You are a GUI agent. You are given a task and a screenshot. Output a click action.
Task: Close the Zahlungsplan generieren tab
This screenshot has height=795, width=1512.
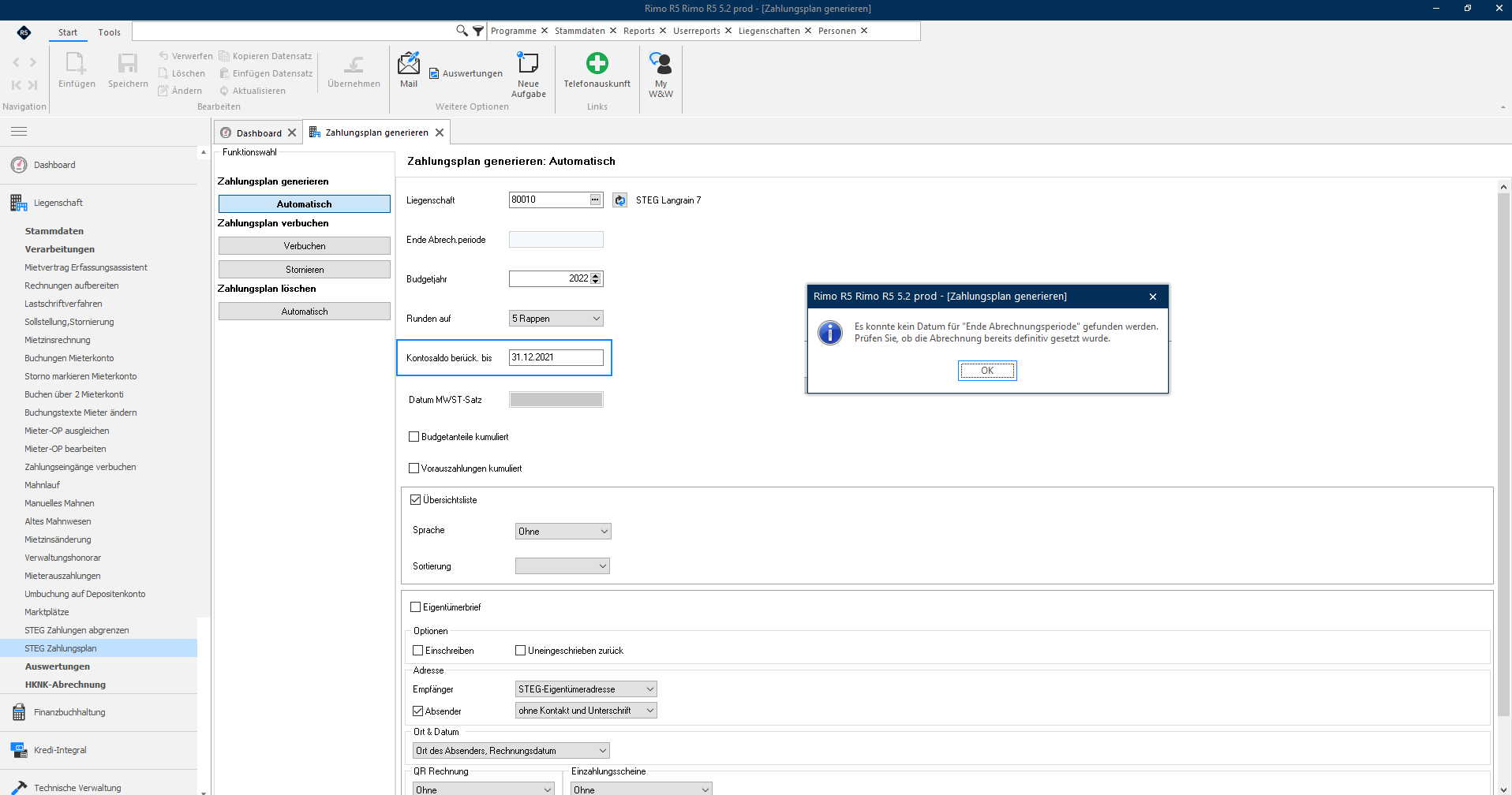coord(440,132)
